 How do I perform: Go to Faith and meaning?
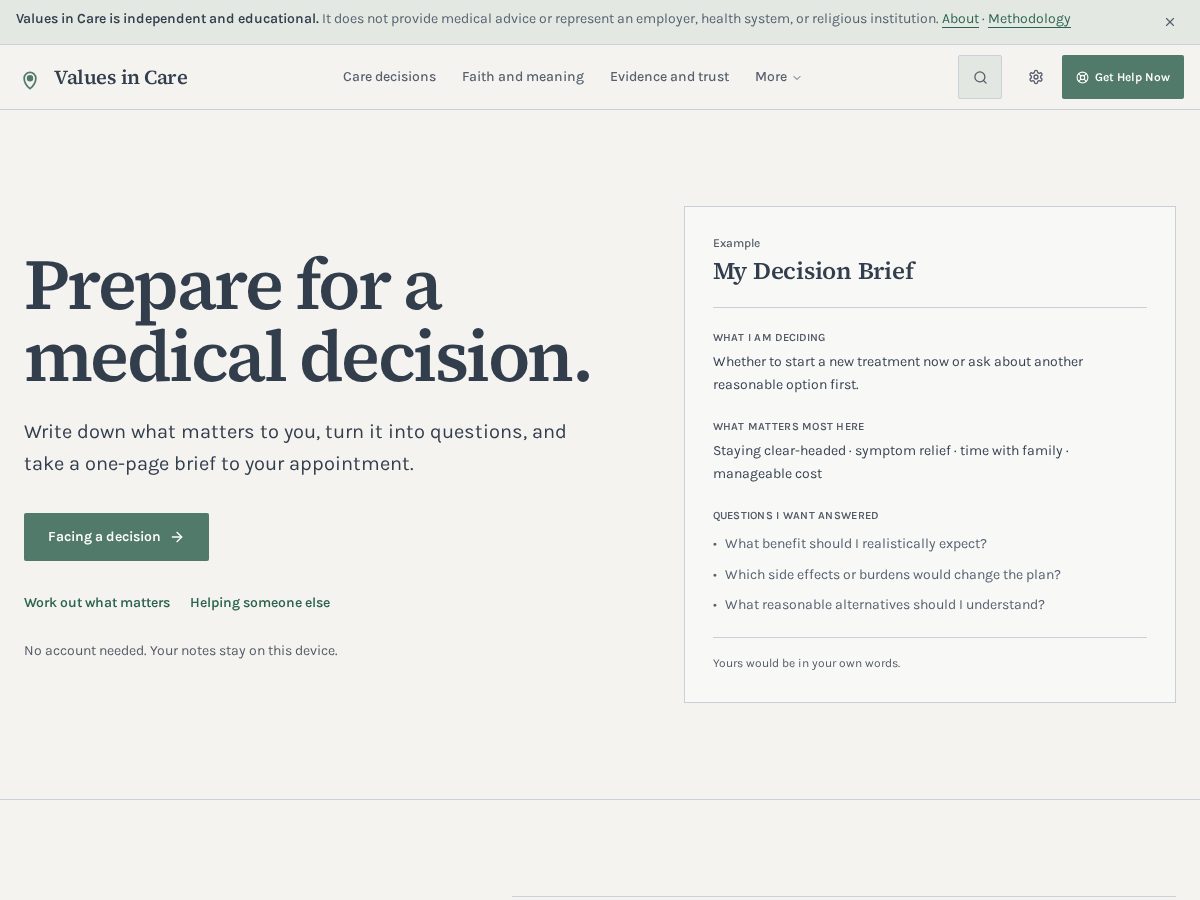[x=523, y=77]
